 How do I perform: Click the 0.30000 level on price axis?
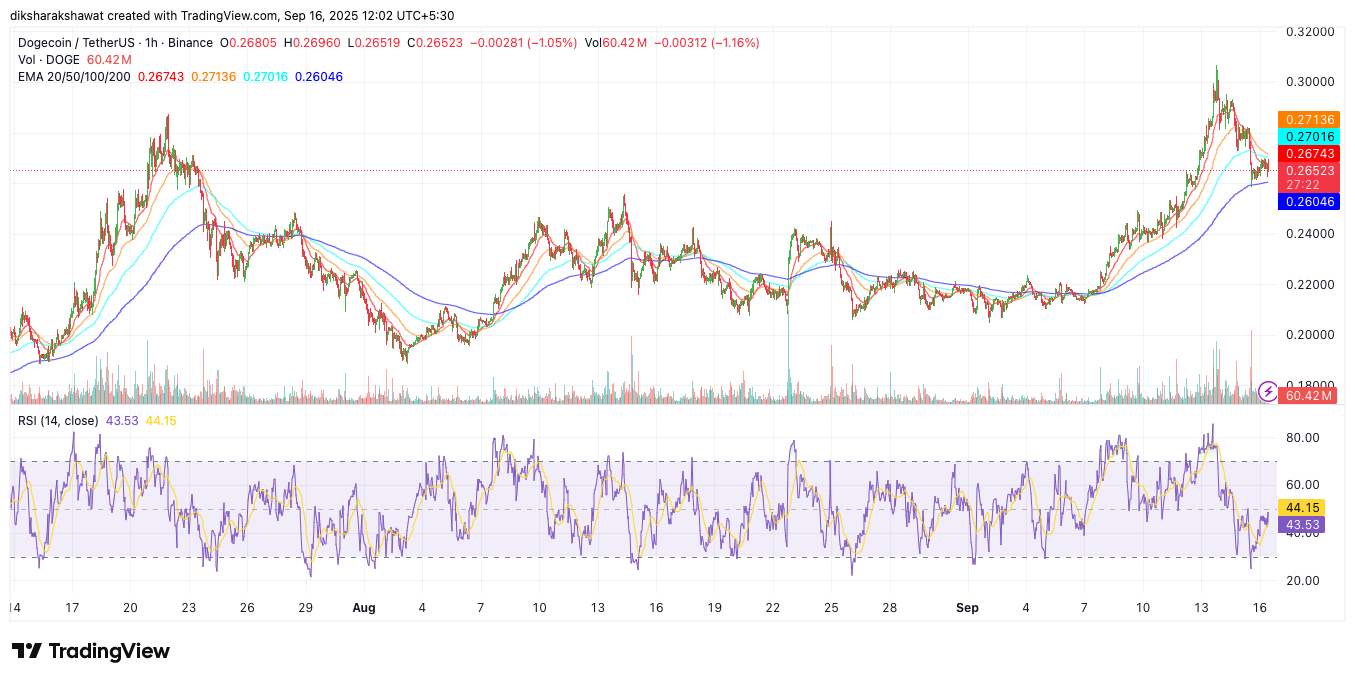1309,81
